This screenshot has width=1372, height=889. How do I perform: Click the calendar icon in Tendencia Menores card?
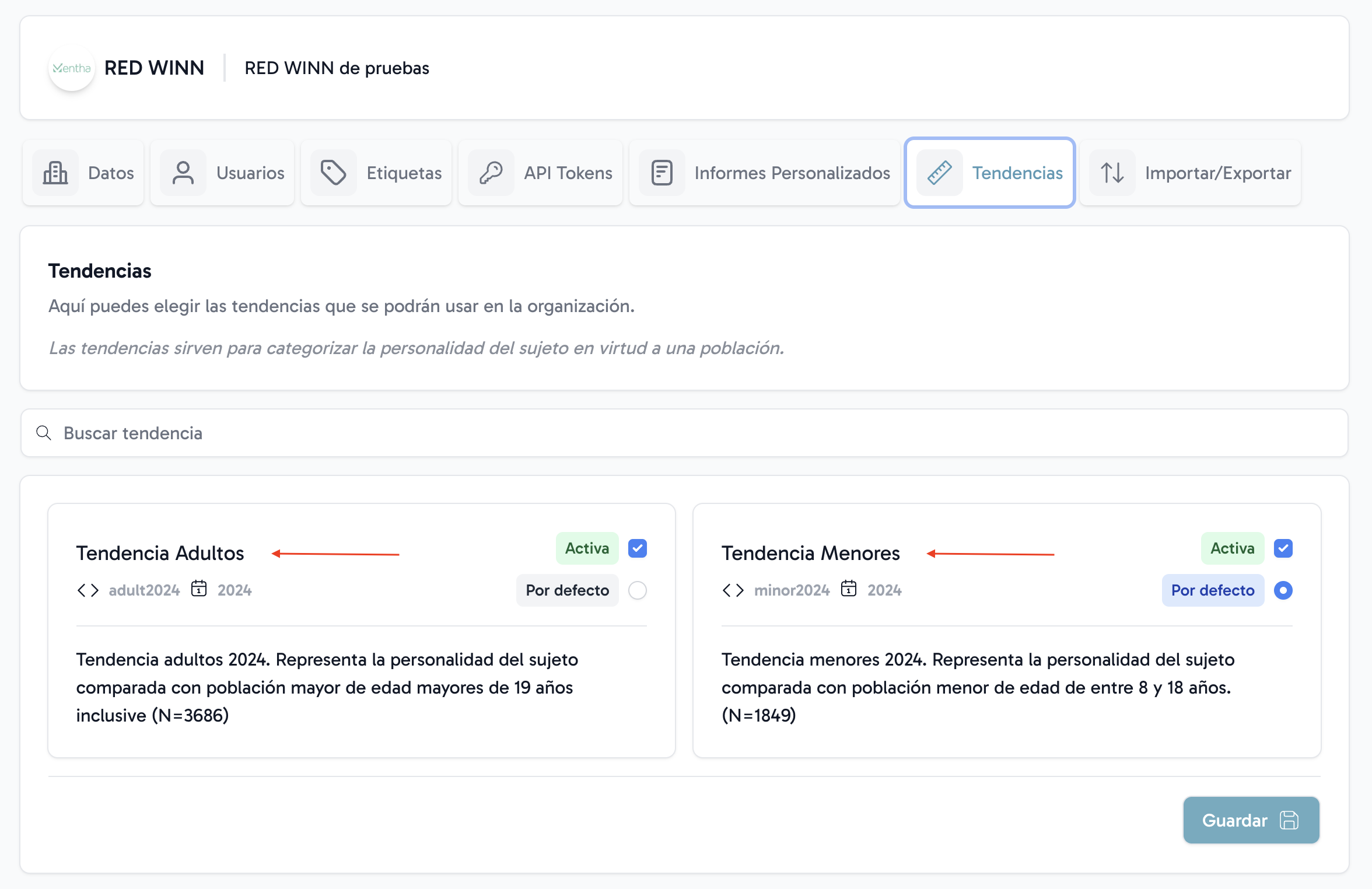(849, 589)
